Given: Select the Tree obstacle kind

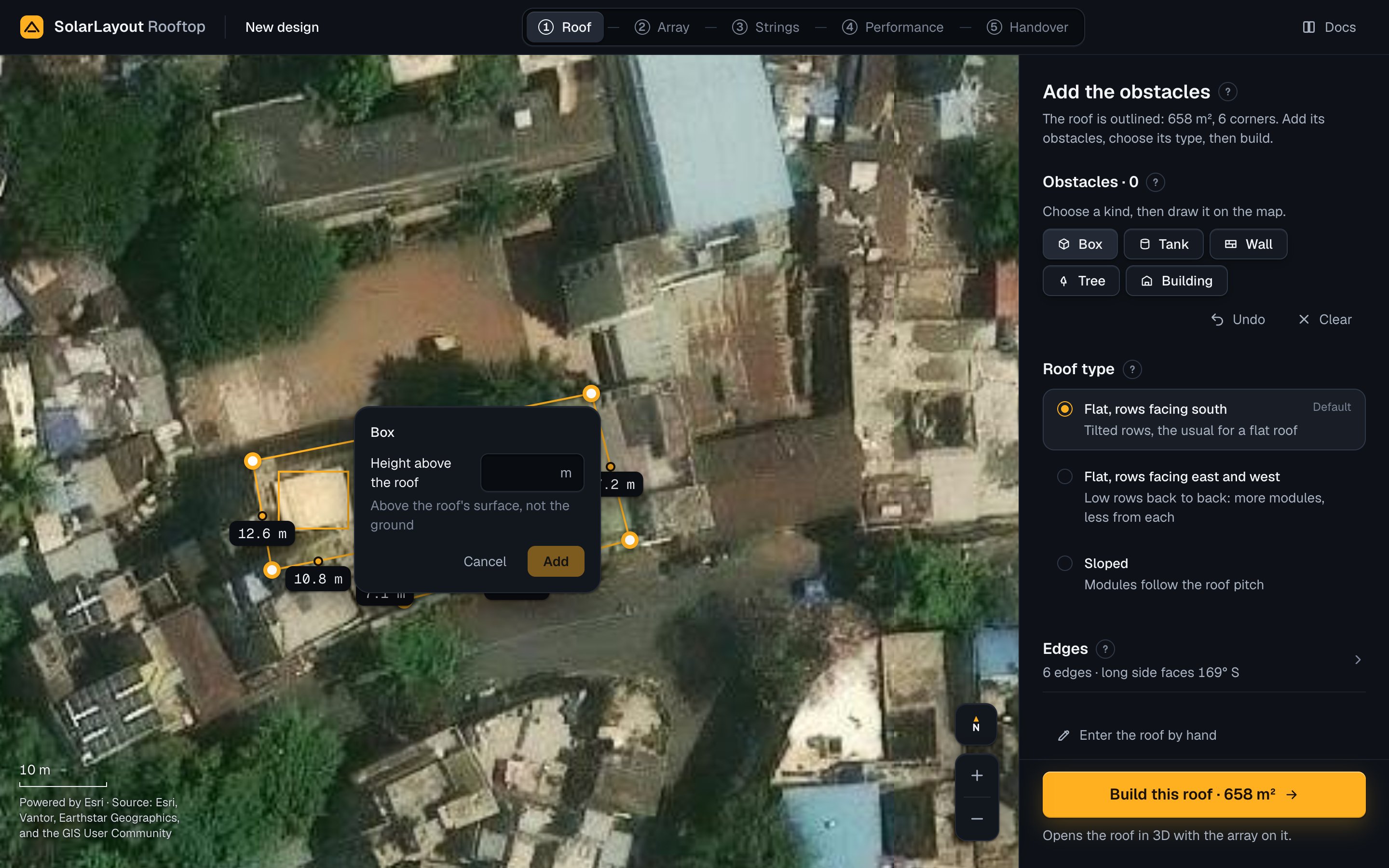Looking at the screenshot, I should pos(1081,281).
